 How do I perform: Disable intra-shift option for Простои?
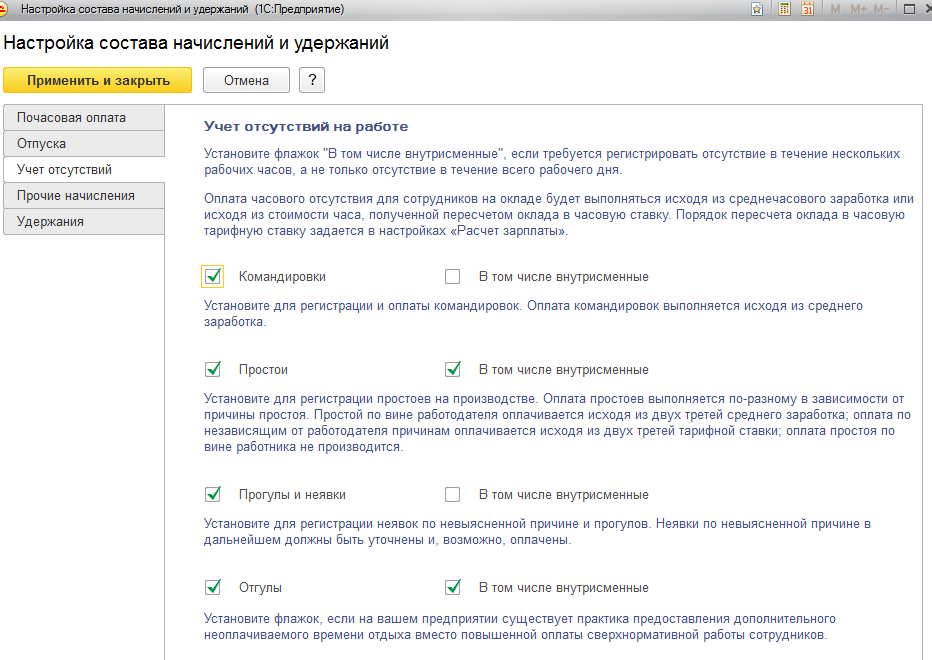click(452, 369)
